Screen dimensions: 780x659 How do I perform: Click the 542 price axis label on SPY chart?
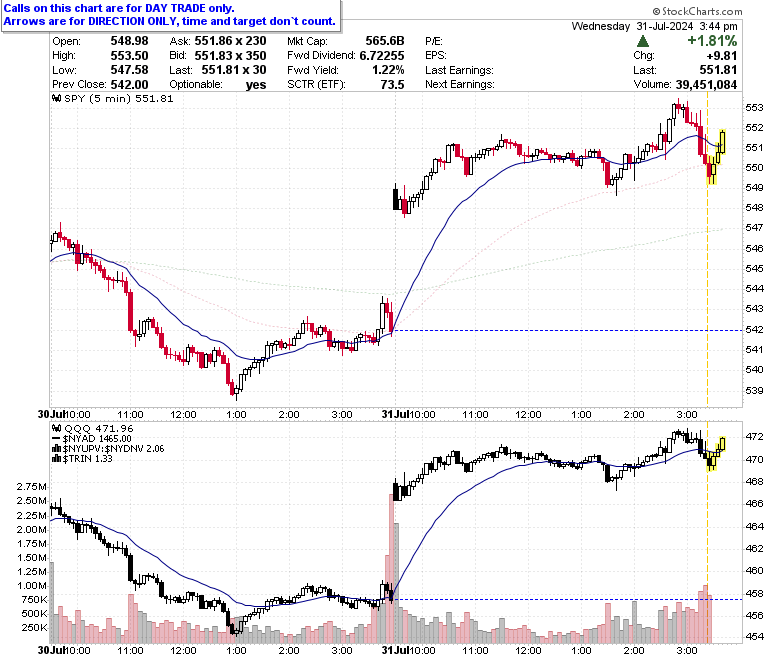click(x=754, y=330)
